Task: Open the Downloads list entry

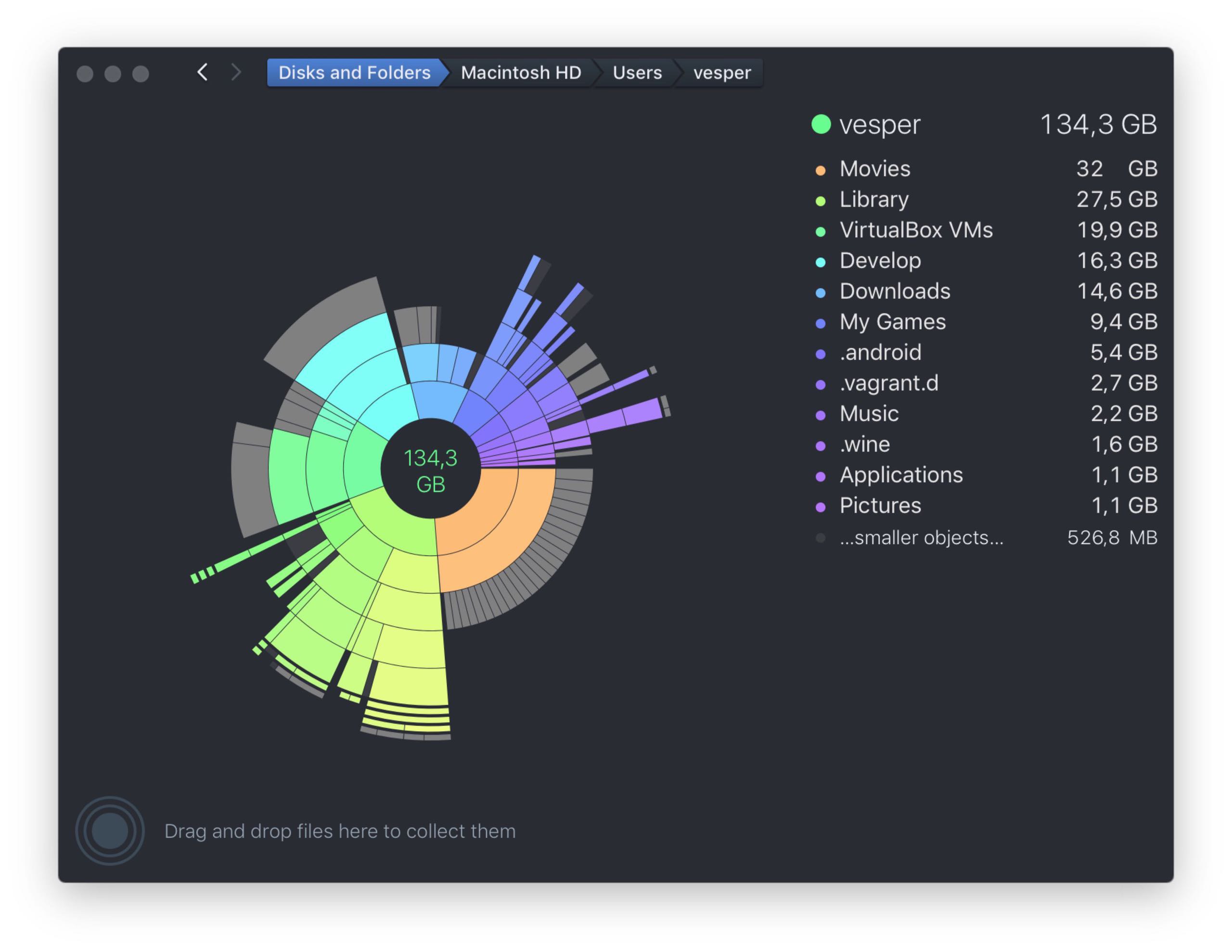Action: (895, 291)
